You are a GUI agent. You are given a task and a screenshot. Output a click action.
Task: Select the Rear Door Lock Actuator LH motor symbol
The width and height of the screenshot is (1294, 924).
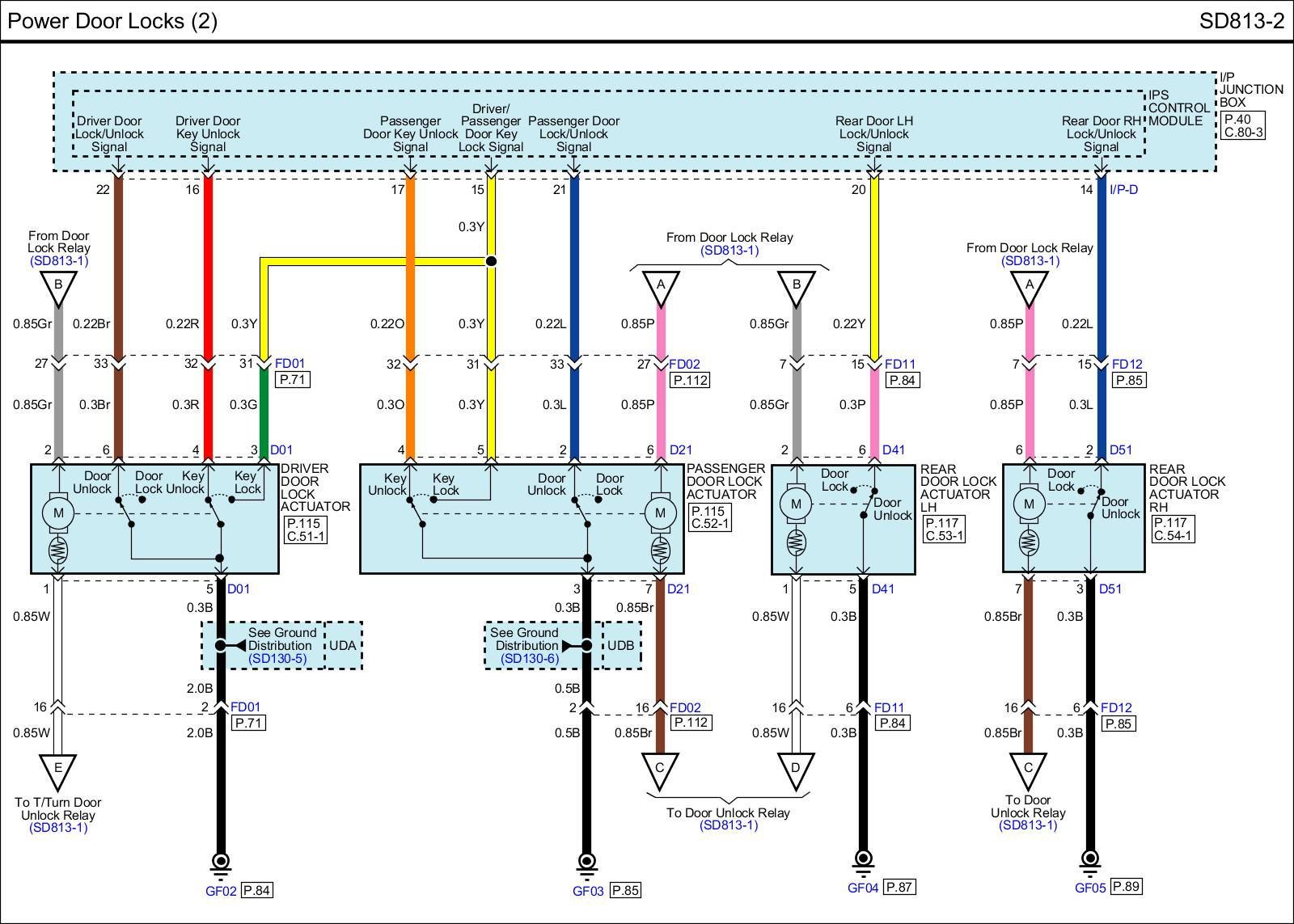tap(796, 504)
